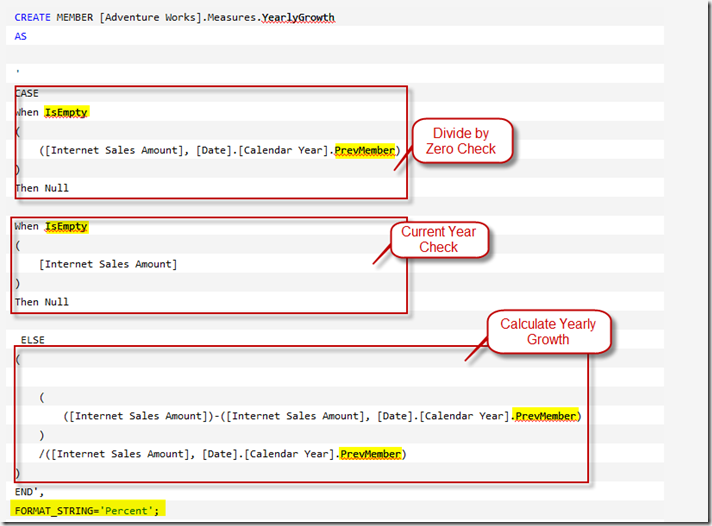Click the AS keyword

point(20,36)
